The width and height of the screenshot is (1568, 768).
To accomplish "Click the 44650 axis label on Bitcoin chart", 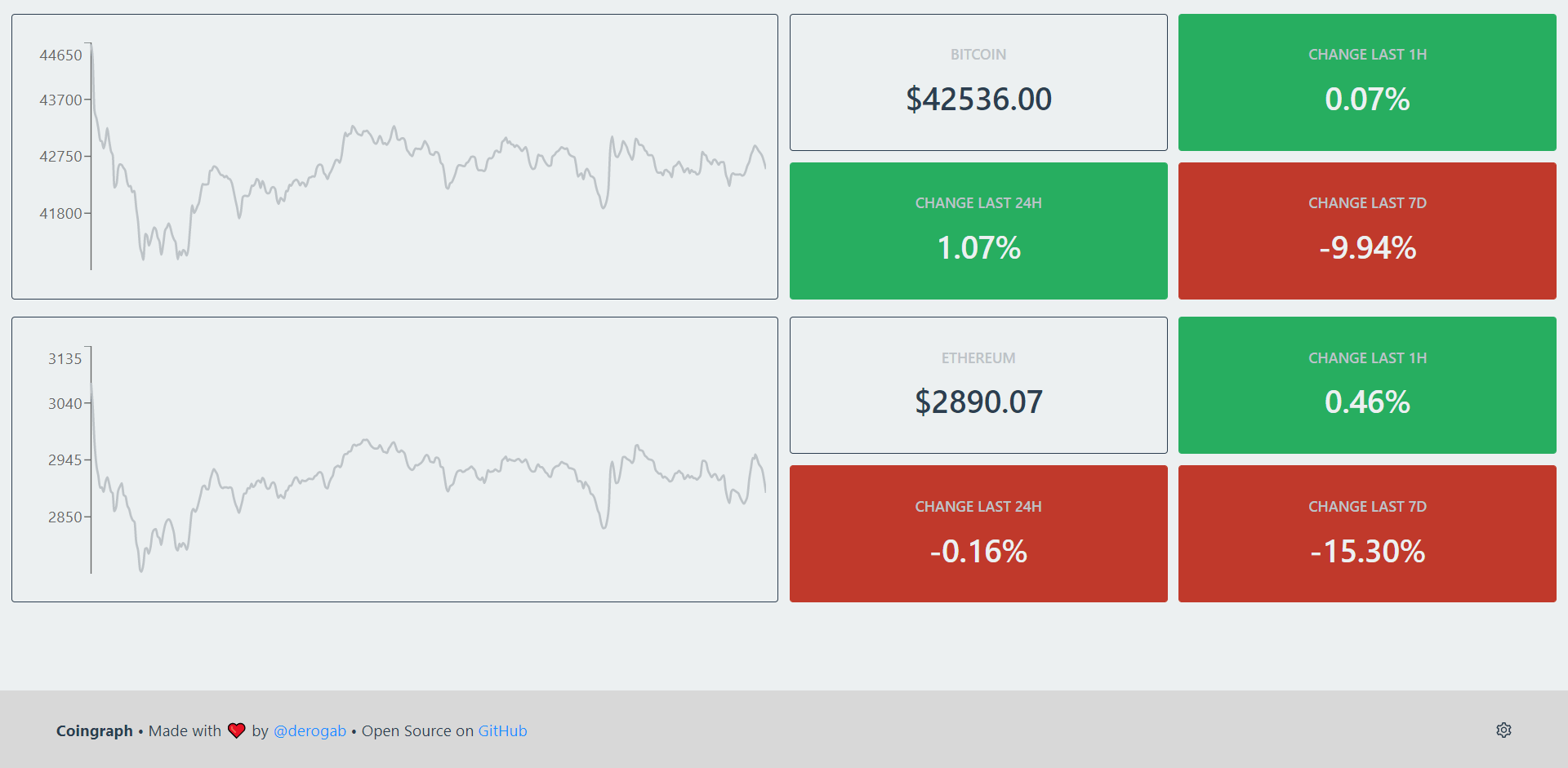I will 60,55.
